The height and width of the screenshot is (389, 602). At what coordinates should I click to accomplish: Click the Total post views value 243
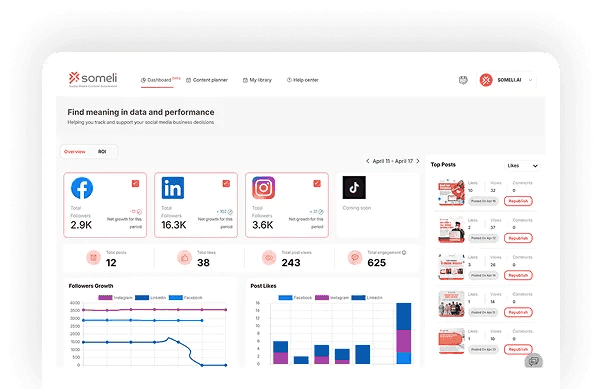click(x=291, y=263)
